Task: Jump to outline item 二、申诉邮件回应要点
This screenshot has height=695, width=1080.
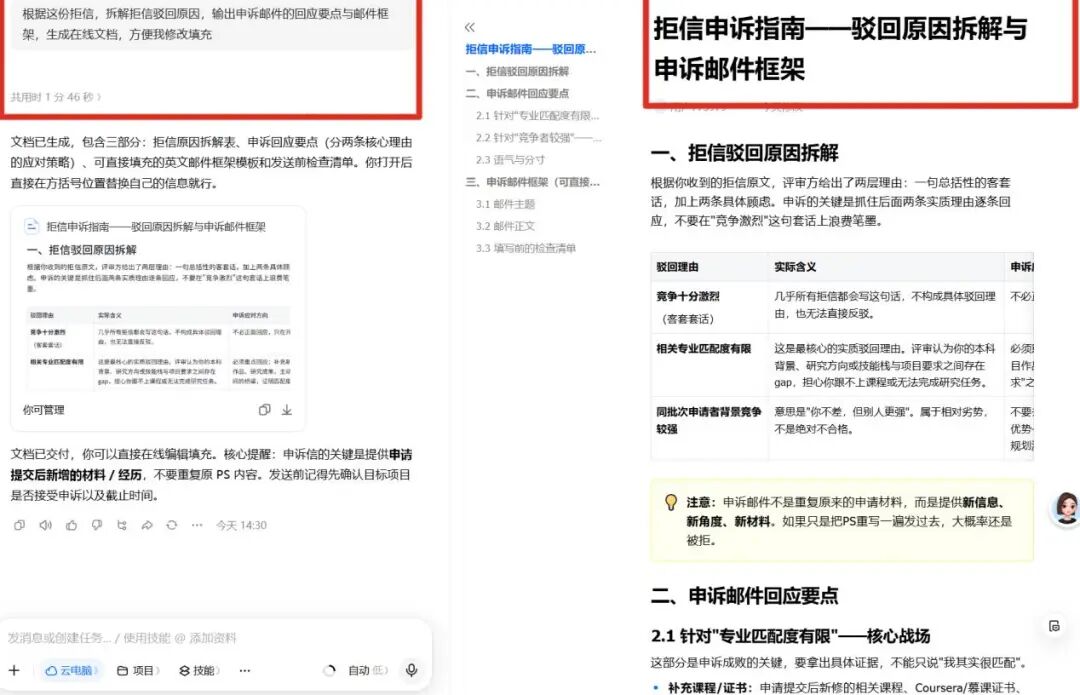Action: pyautogui.click(x=517, y=93)
